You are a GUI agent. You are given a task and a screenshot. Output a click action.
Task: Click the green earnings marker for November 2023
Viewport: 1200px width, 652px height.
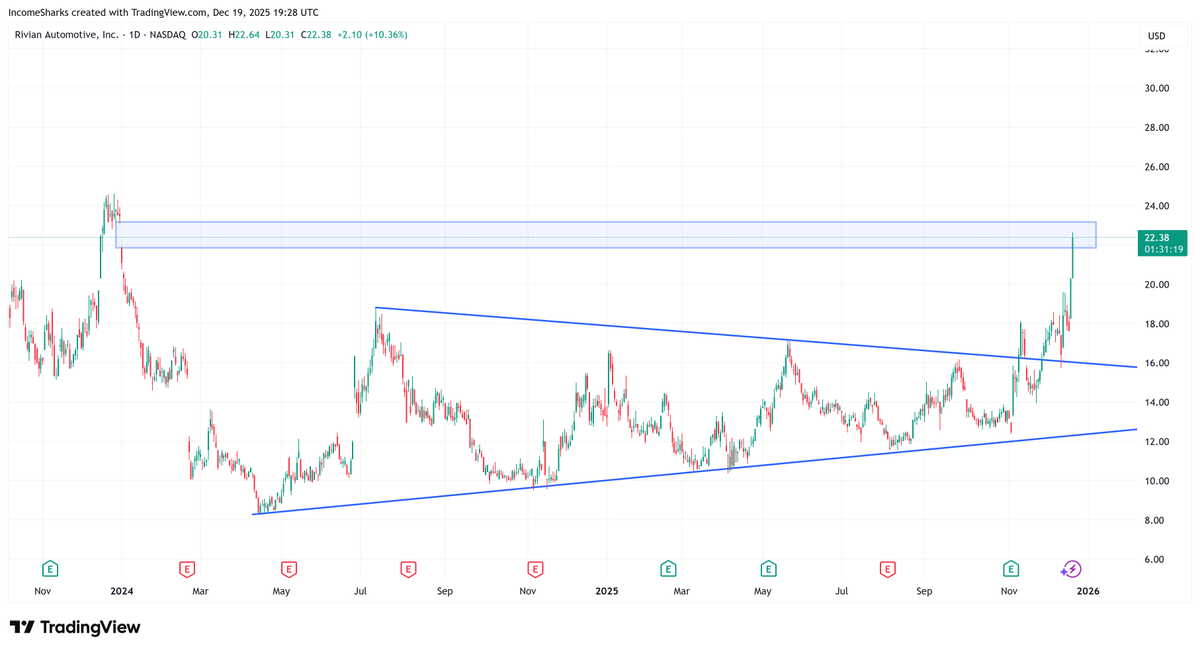[50, 569]
